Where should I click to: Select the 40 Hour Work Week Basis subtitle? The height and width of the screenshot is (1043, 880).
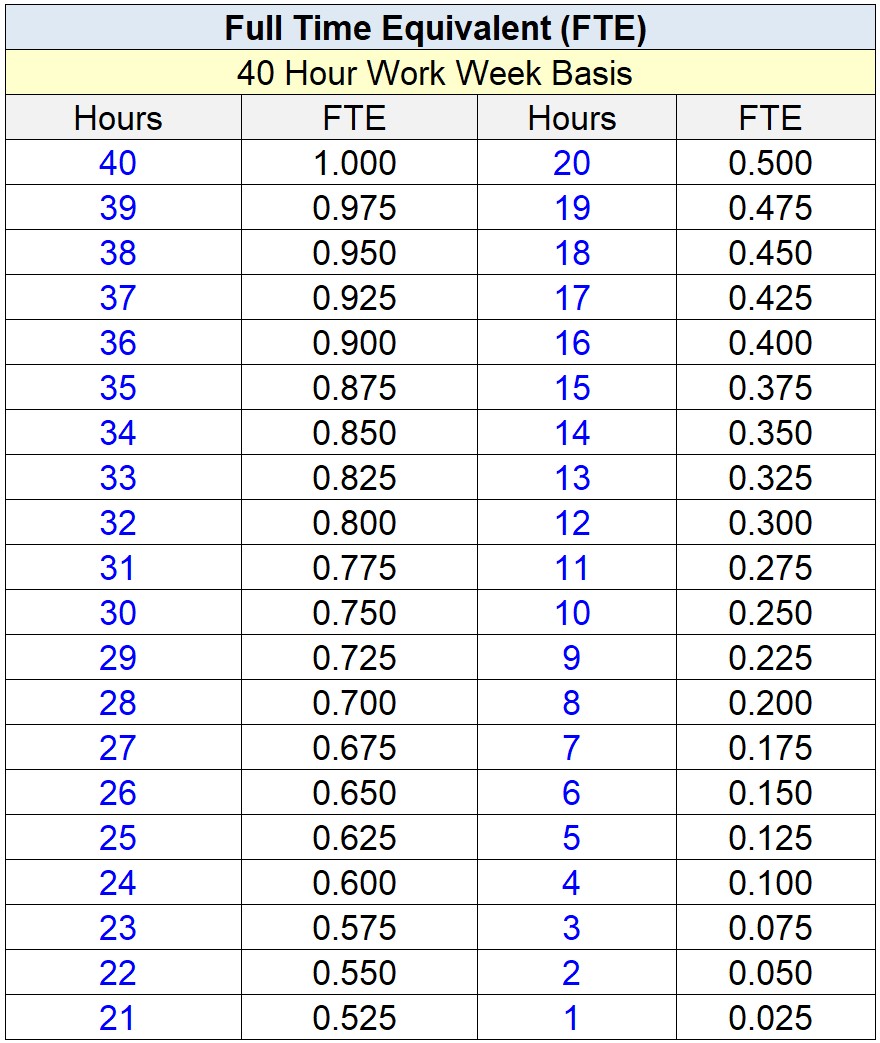coord(440,73)
